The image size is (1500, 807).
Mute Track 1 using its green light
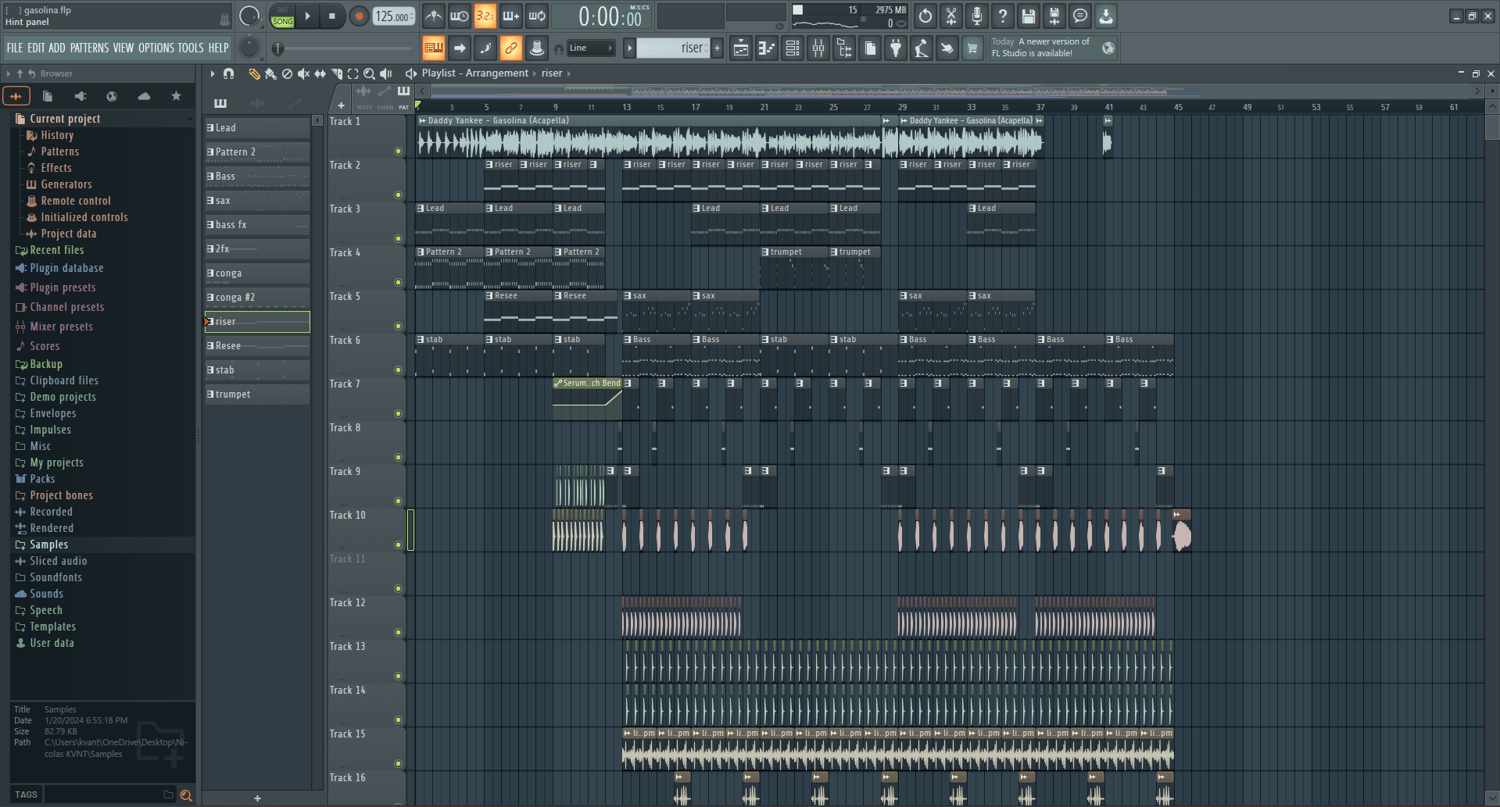click(398, 151)
